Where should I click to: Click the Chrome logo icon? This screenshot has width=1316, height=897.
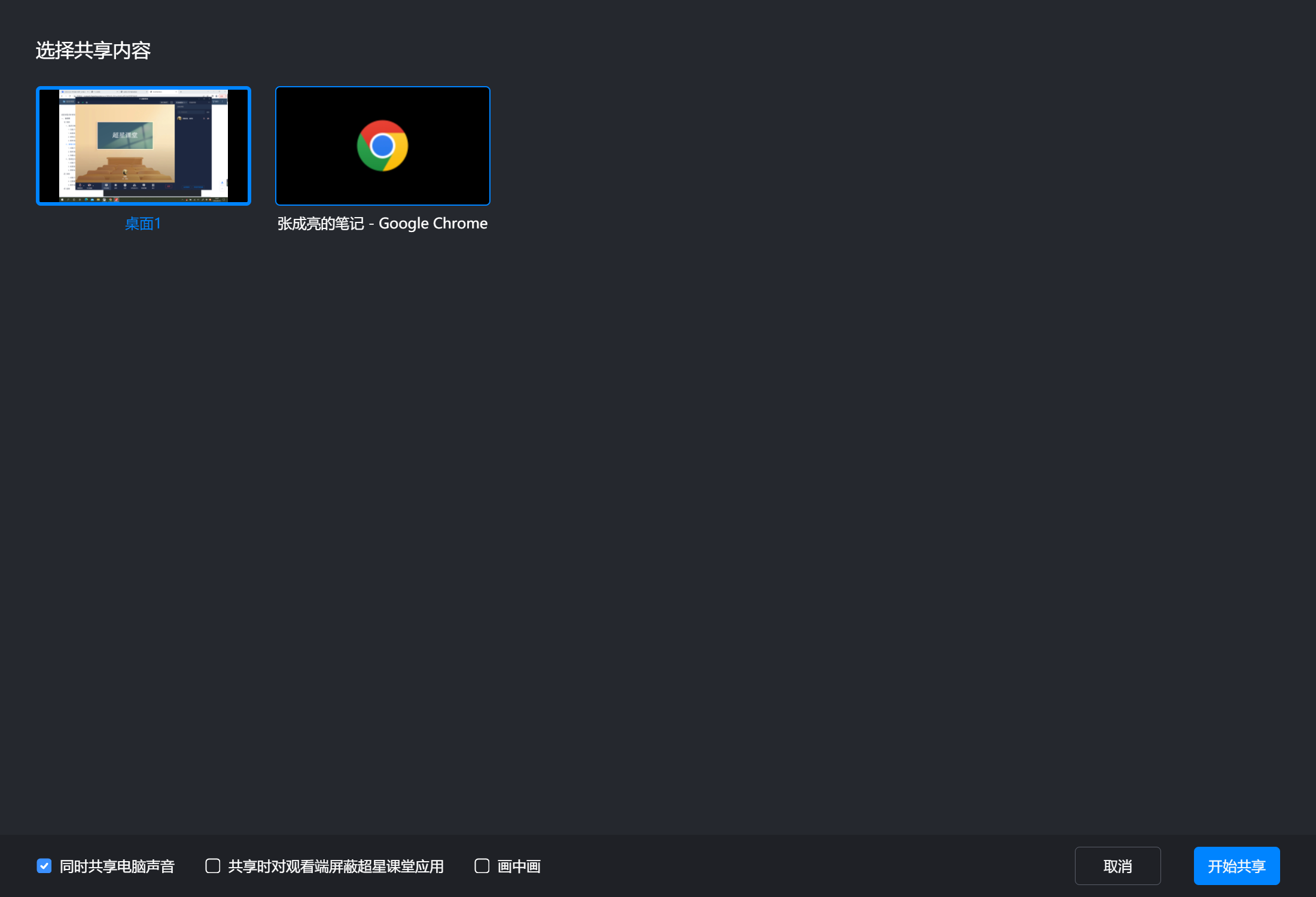tap(382, 145)
